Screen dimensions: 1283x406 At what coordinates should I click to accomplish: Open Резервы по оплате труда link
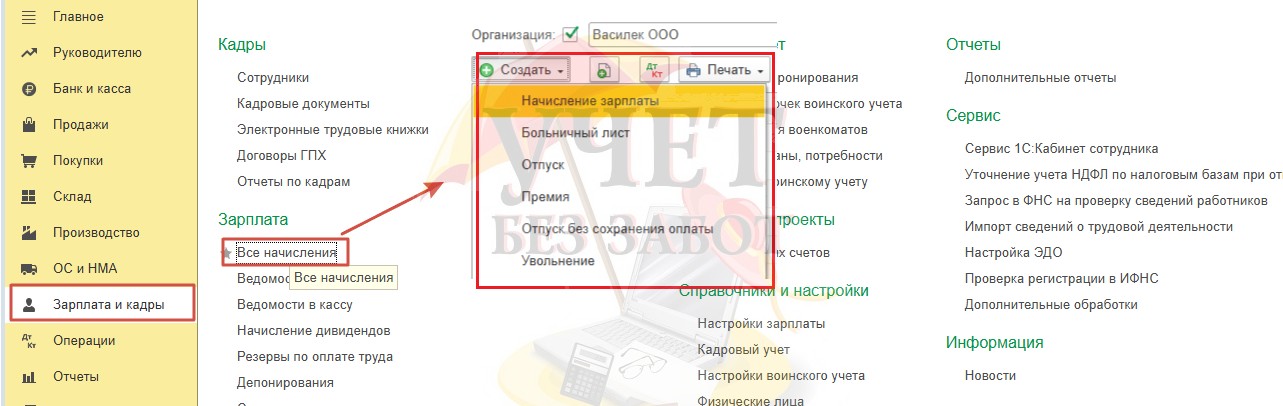[x=315, y=356]
